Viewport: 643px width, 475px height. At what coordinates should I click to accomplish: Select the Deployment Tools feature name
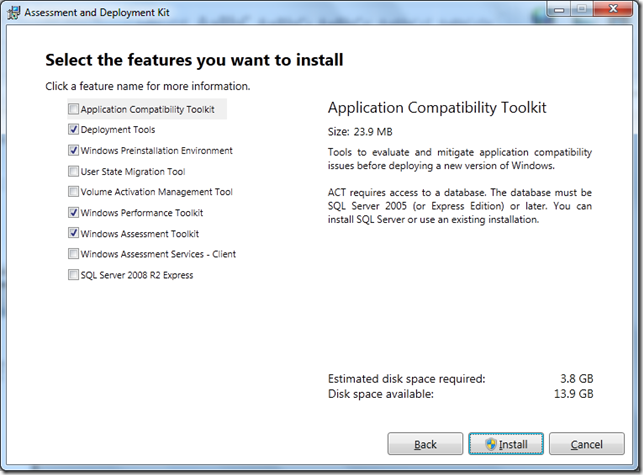[x=118, y=130]
